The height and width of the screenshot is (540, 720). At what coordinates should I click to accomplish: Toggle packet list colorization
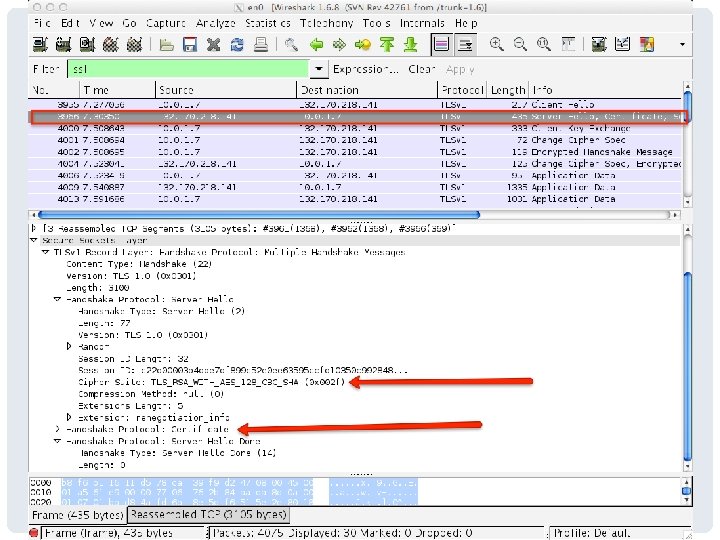[x=442, y=45]
